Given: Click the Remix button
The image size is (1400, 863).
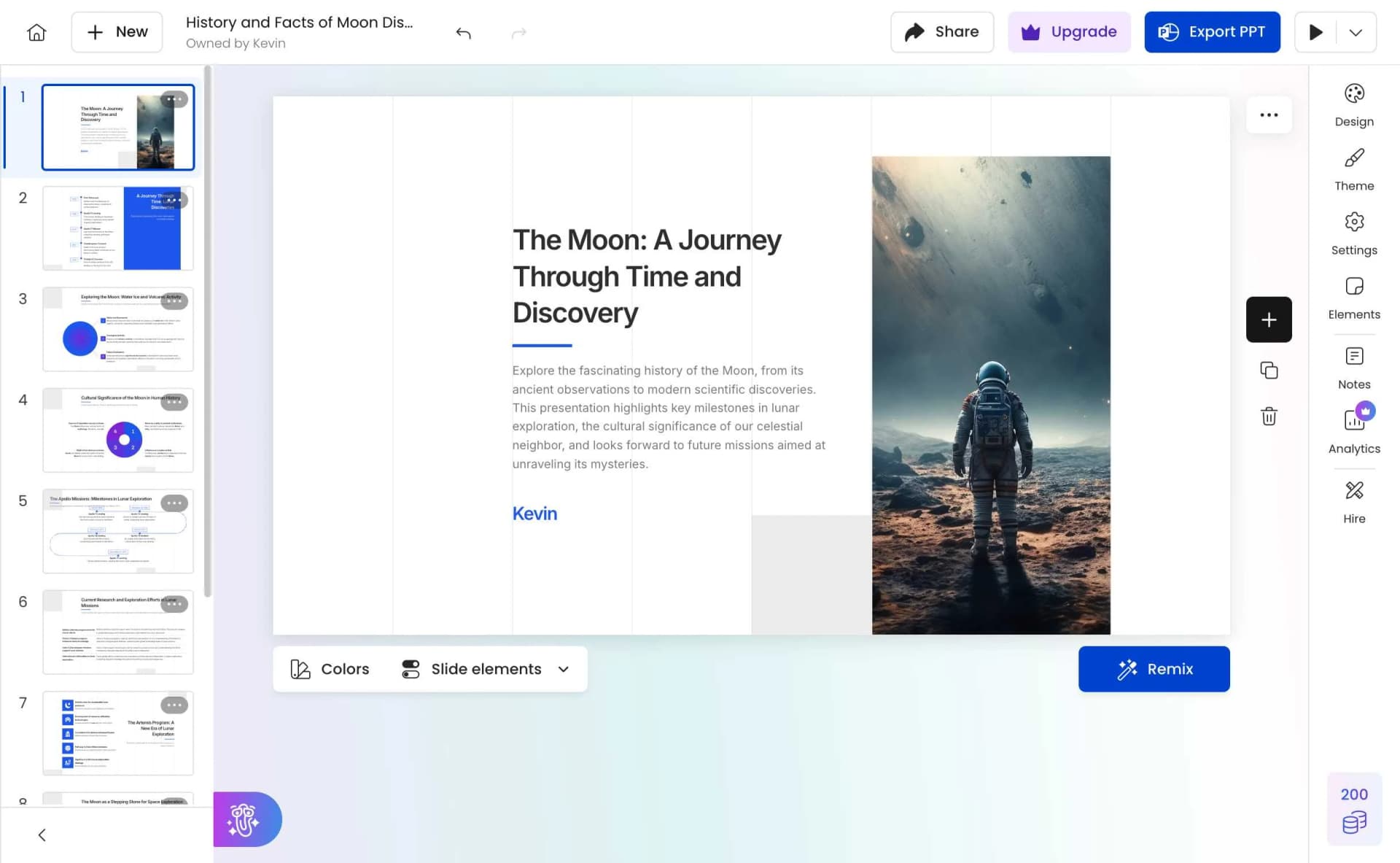Looking at the screenshot, I should (x=1154, y=669).
